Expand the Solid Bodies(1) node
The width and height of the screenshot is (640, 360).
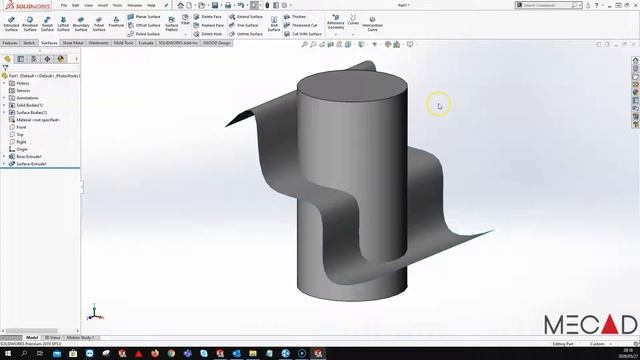coord(4,105)
